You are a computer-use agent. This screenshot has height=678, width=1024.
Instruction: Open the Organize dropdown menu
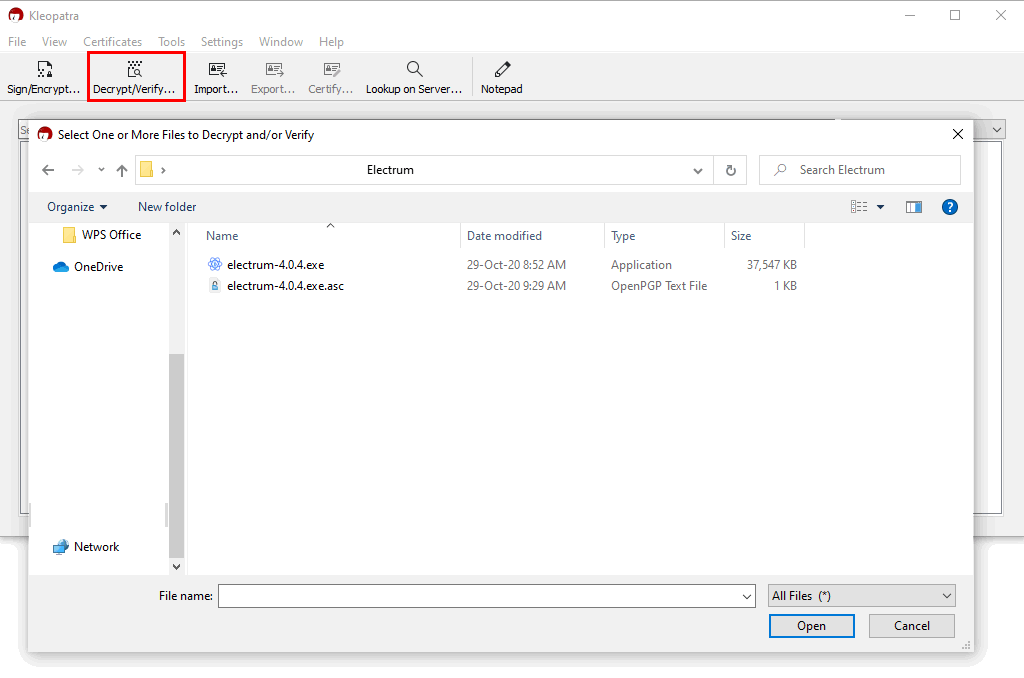point(77,207)
